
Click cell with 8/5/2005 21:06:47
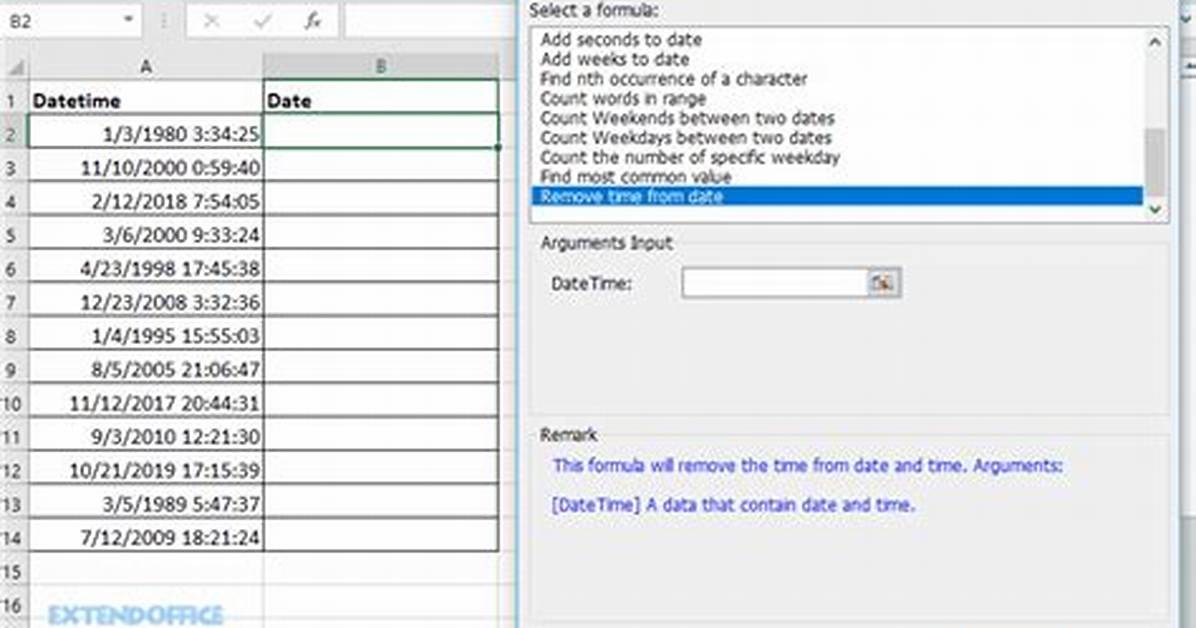coord(146,369)
